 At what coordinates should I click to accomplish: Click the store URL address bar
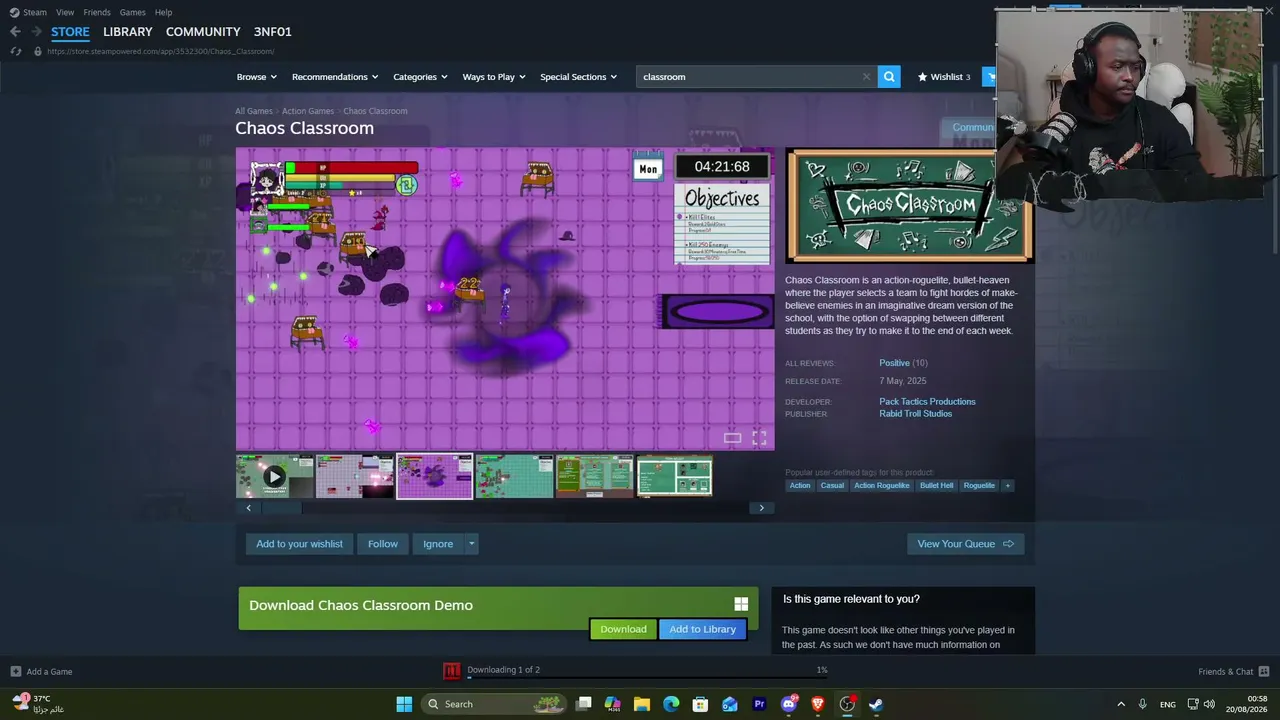coord(160,51)
